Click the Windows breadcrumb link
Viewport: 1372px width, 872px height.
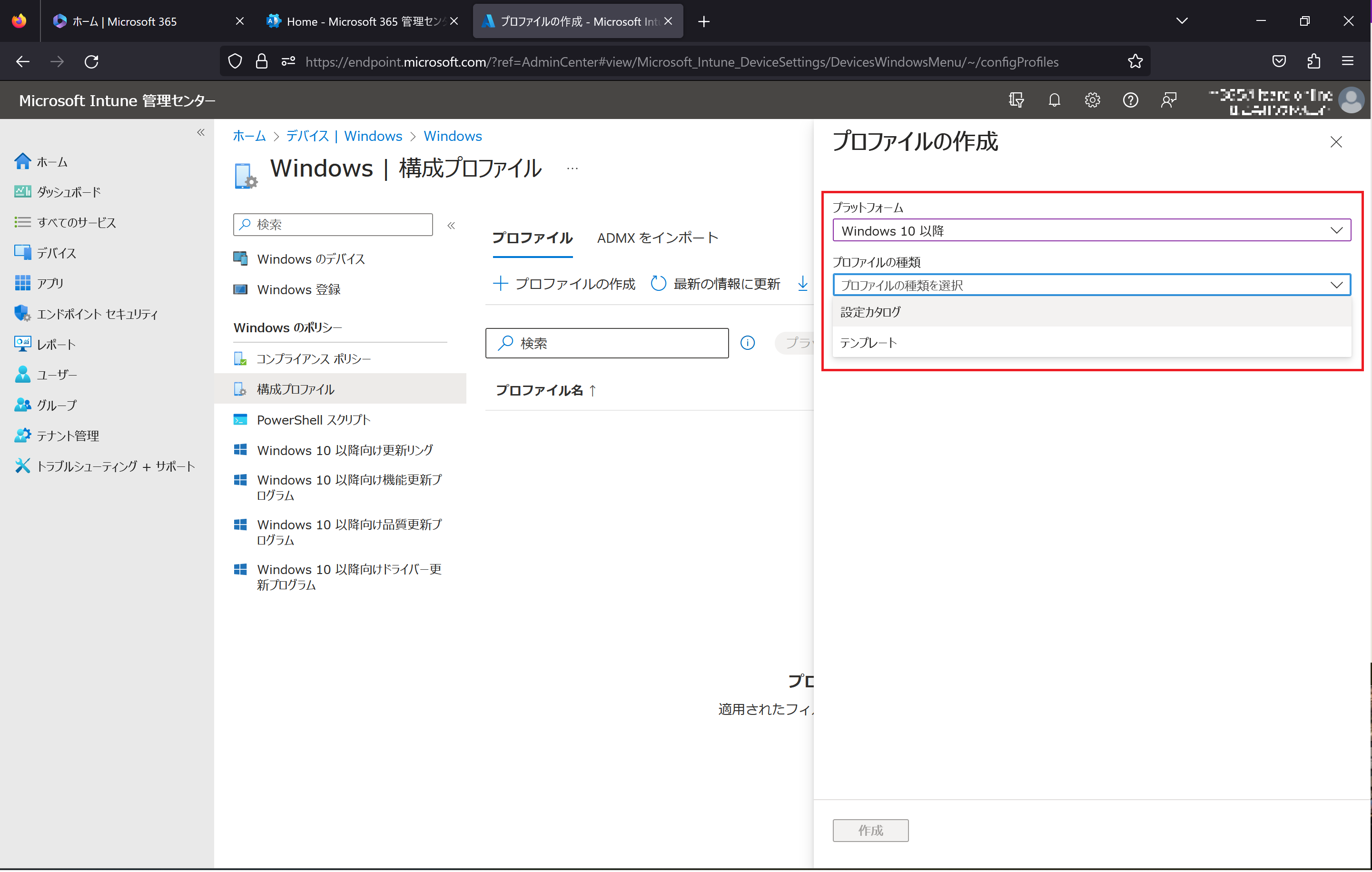point(453,136)
